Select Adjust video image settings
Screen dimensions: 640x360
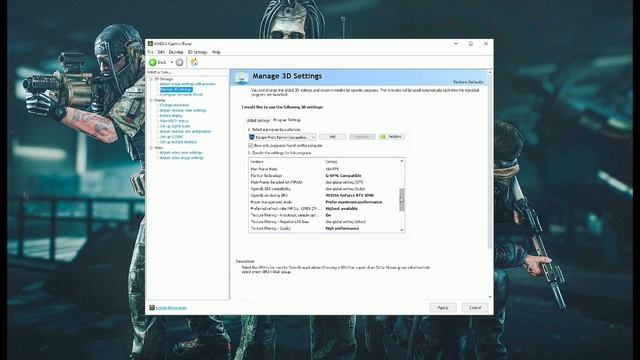click(x=182, y=158)
